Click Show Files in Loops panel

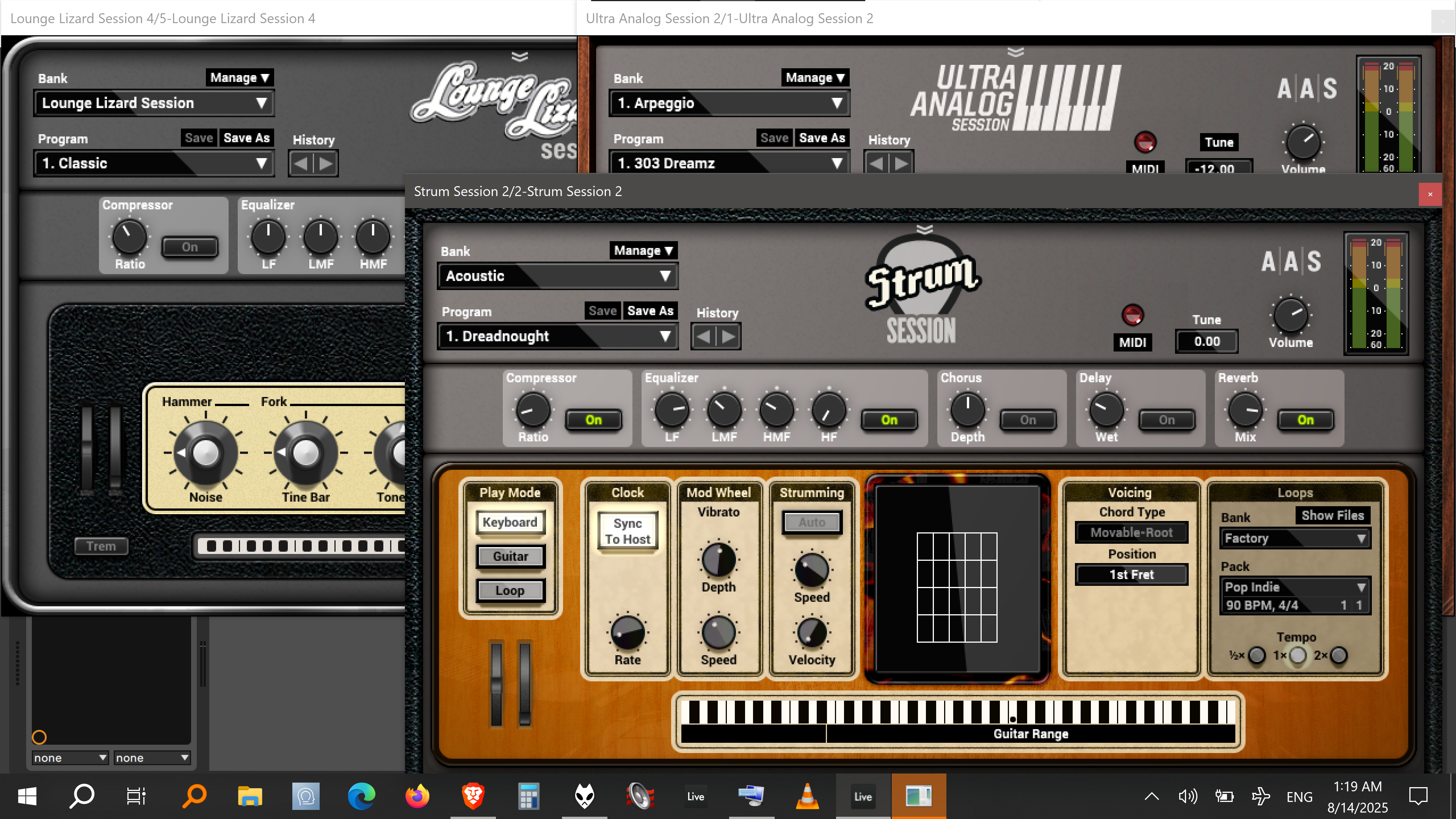(x=1333, y=516)
